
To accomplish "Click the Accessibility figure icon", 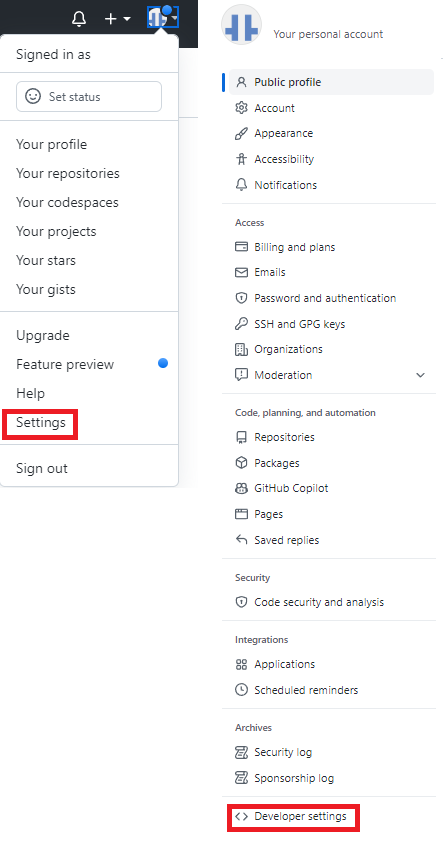I will coord(241,159).
